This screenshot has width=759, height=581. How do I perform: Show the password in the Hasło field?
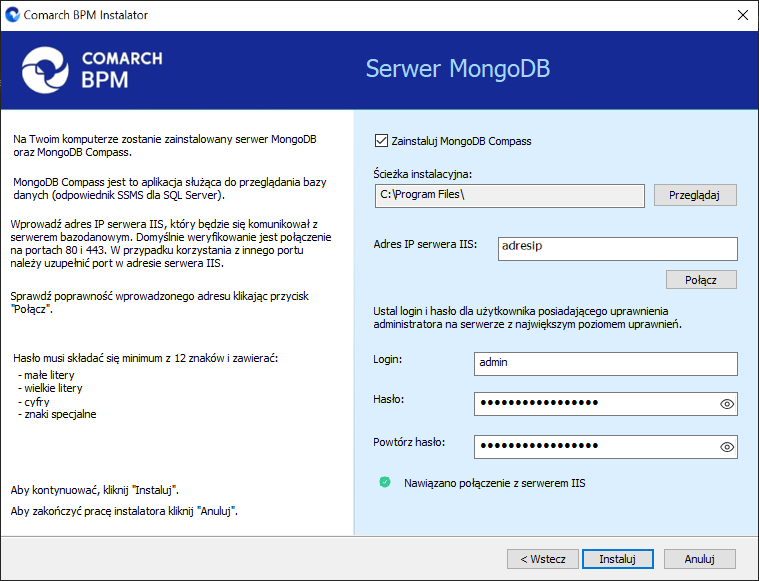pos(727,404)
